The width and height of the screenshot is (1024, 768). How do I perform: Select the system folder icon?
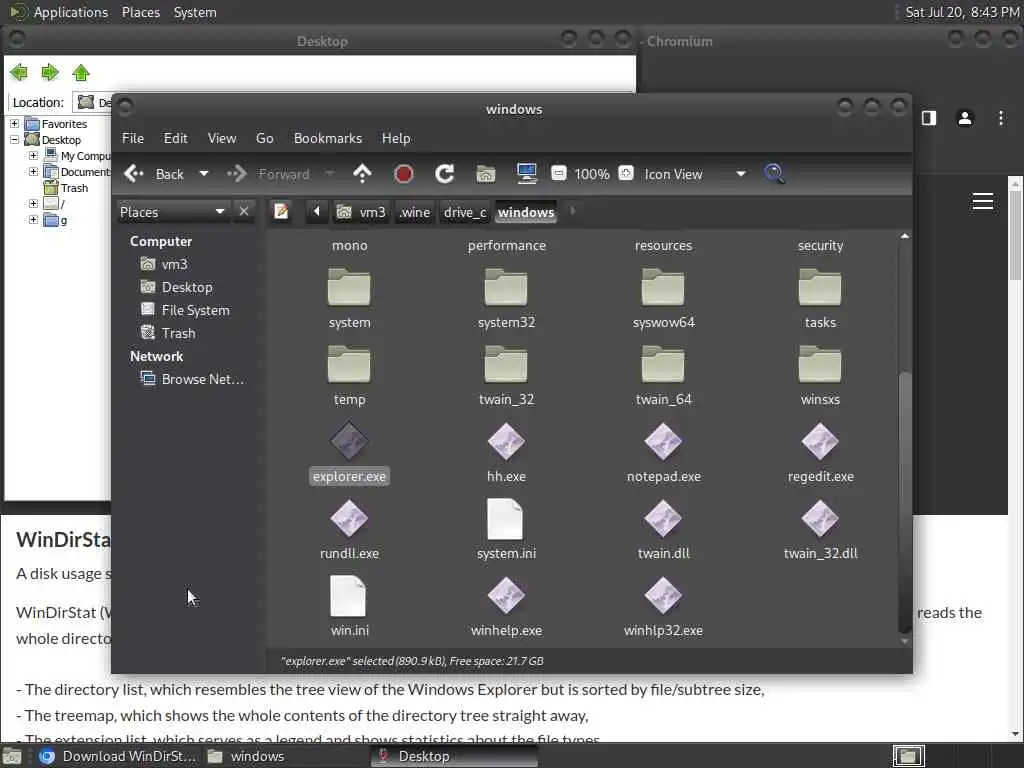pos(349,288)
